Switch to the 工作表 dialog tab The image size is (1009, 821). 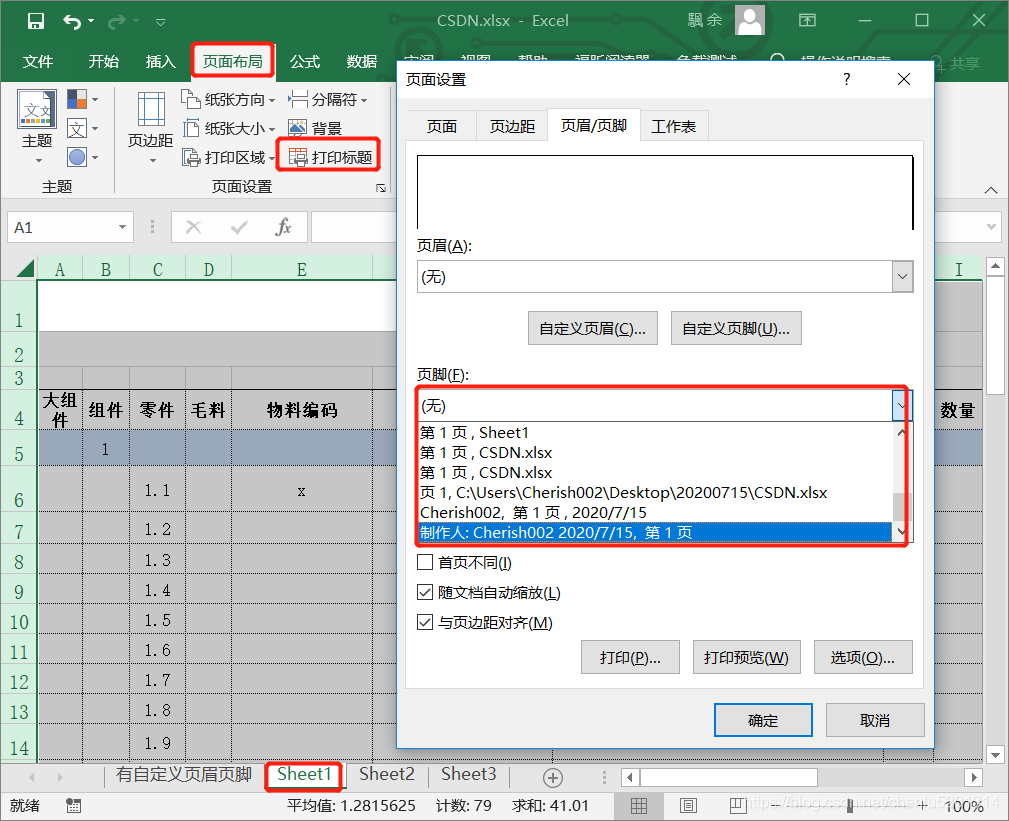coord(673,127)
